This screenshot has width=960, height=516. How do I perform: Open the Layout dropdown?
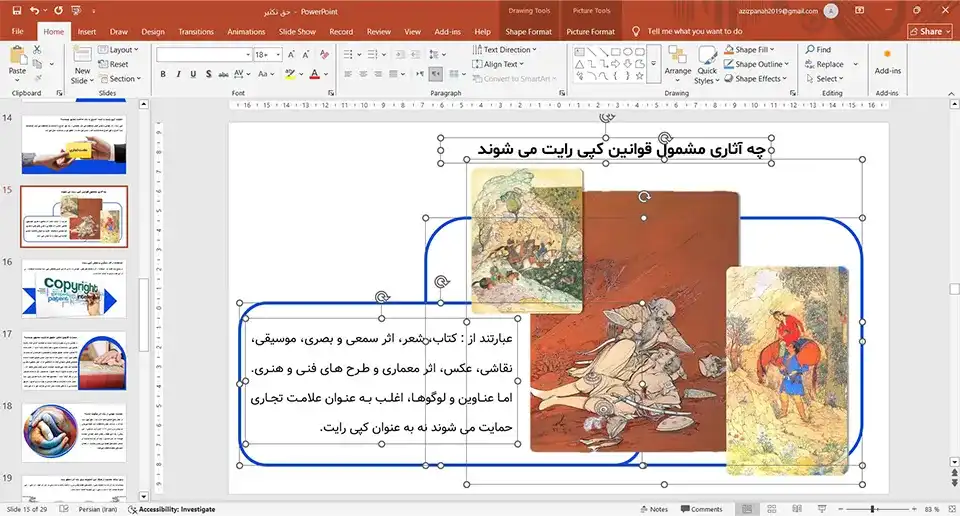coord(118,50)
